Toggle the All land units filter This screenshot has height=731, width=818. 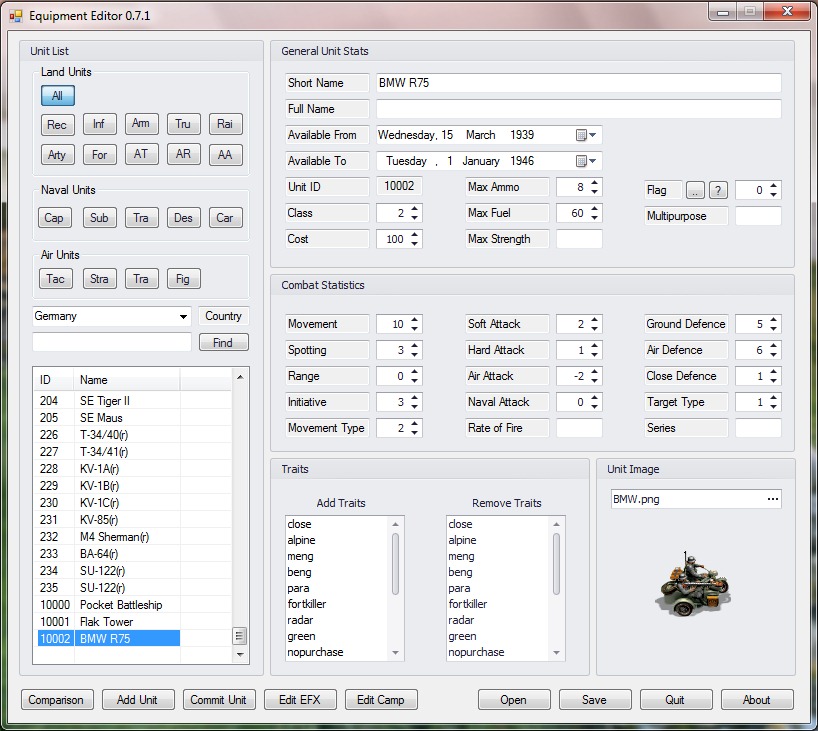click(57, 96)
